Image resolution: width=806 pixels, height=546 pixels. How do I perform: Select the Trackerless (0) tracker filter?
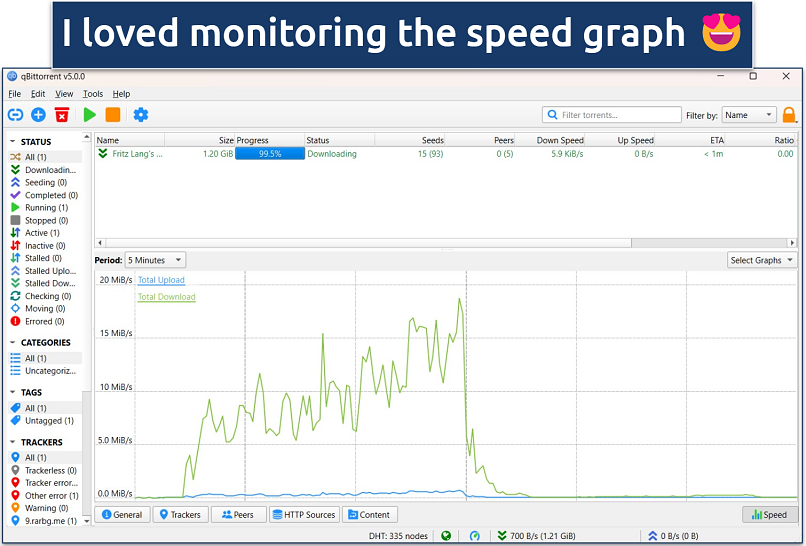tap(45, 470)
